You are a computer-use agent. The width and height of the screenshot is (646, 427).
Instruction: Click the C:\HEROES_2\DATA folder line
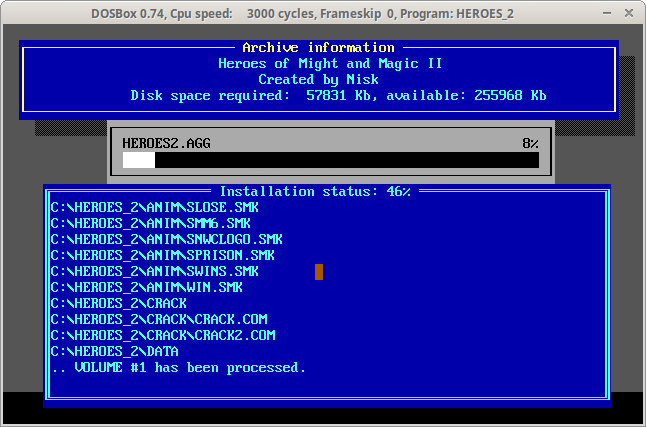(114, 352)
